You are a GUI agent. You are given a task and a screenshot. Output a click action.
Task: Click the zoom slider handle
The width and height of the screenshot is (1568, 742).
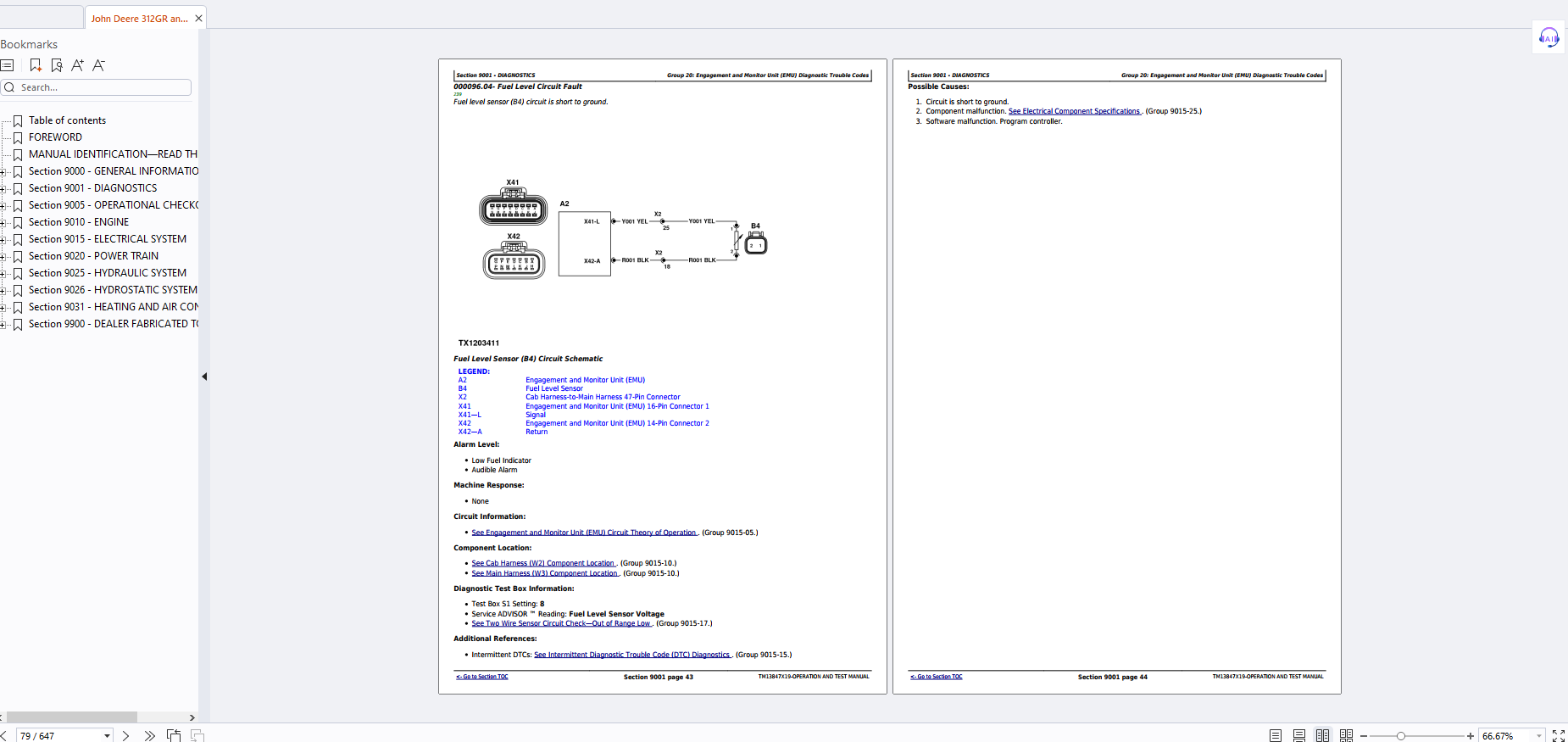1401,735
